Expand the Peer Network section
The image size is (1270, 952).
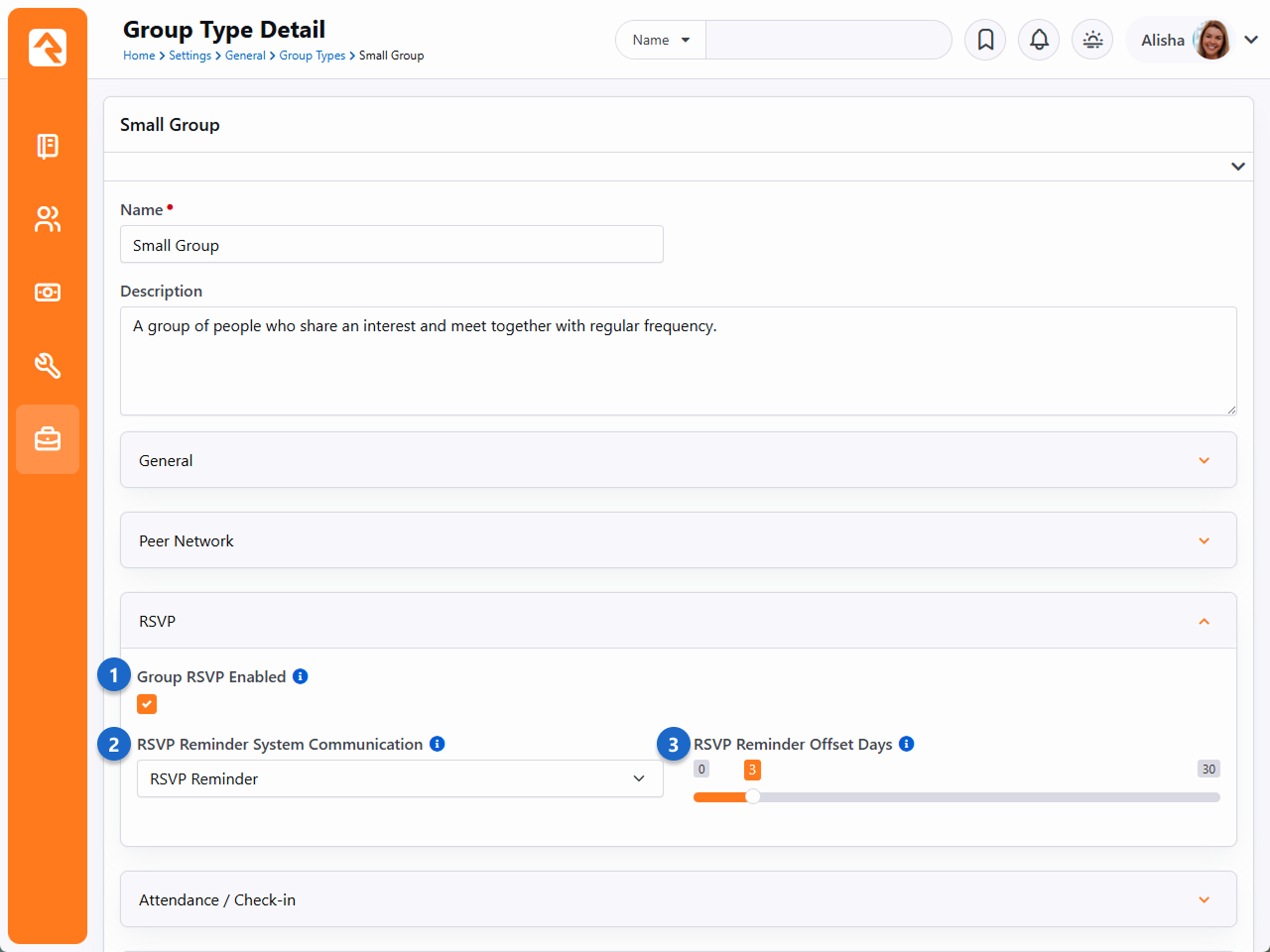pyautogui.click(x=678, y=540)
